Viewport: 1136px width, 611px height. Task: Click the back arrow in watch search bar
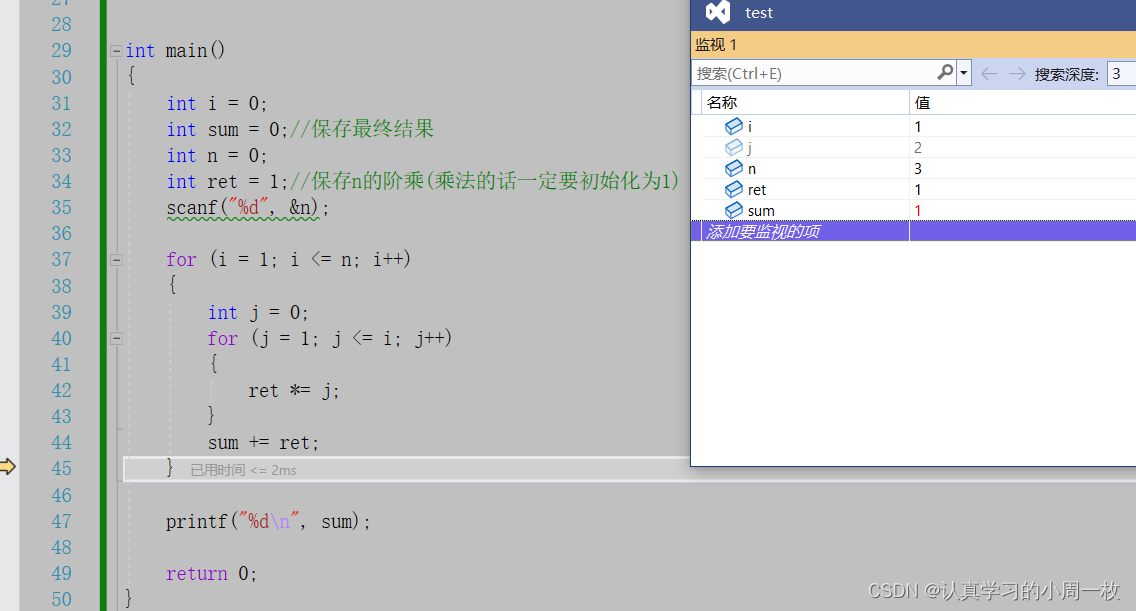tap(989, 73)
